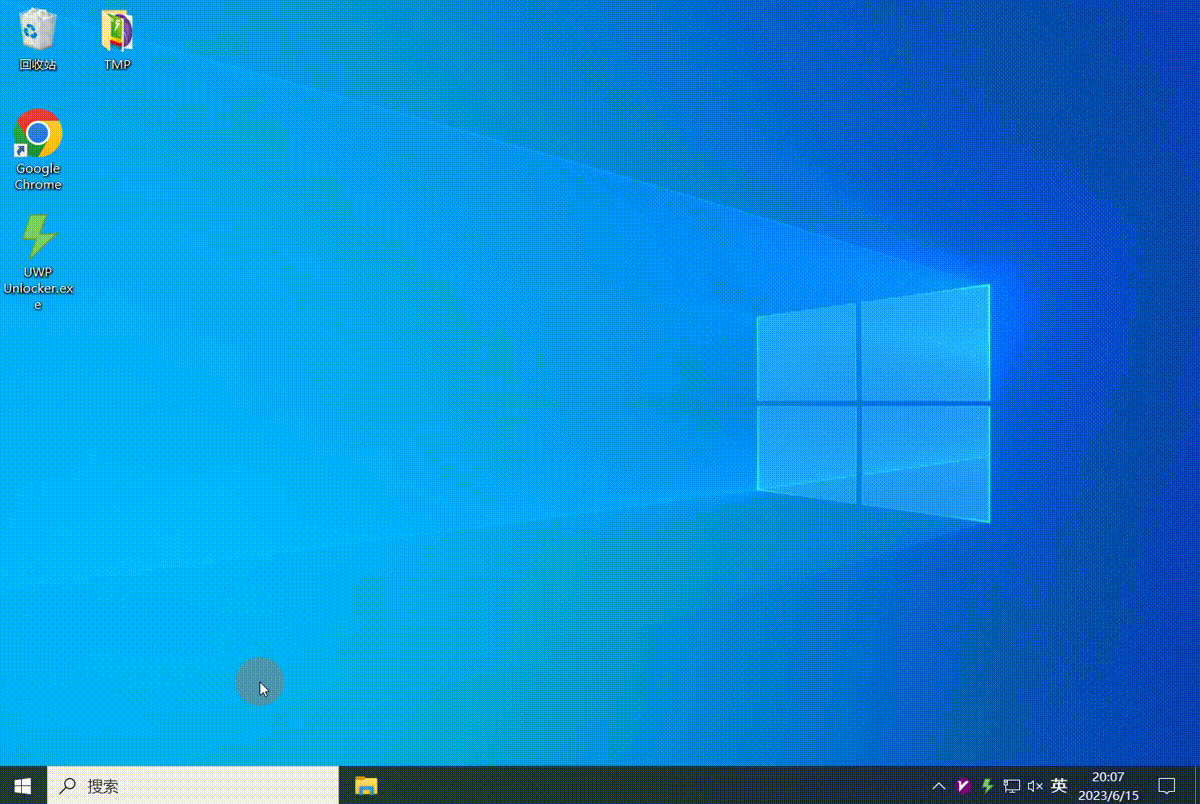The width and height of the screenshot is (1200, 804).
Task: Select the TMP folder desktop icon
Action: pos(117,40)
